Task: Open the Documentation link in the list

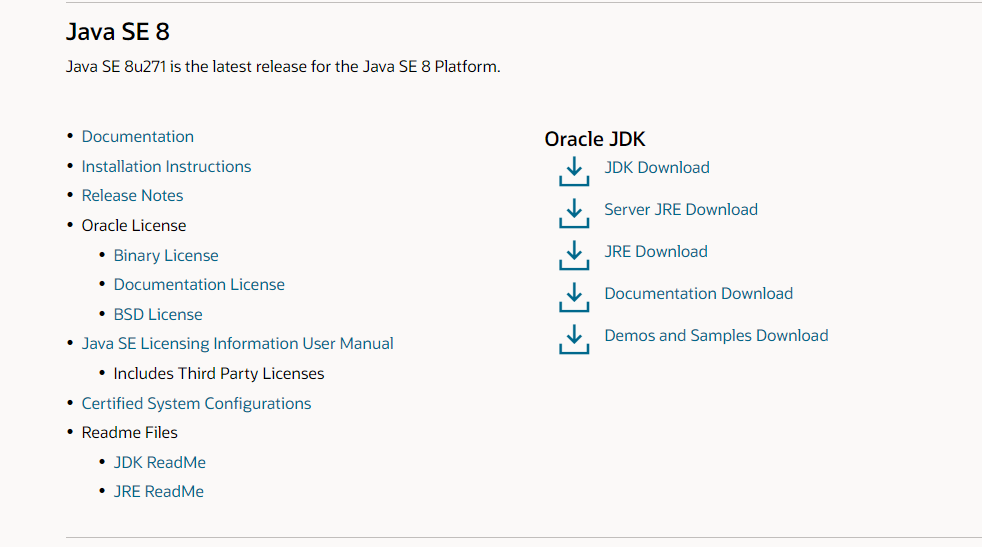Action: pyautogui.click(x=138, y=137)
